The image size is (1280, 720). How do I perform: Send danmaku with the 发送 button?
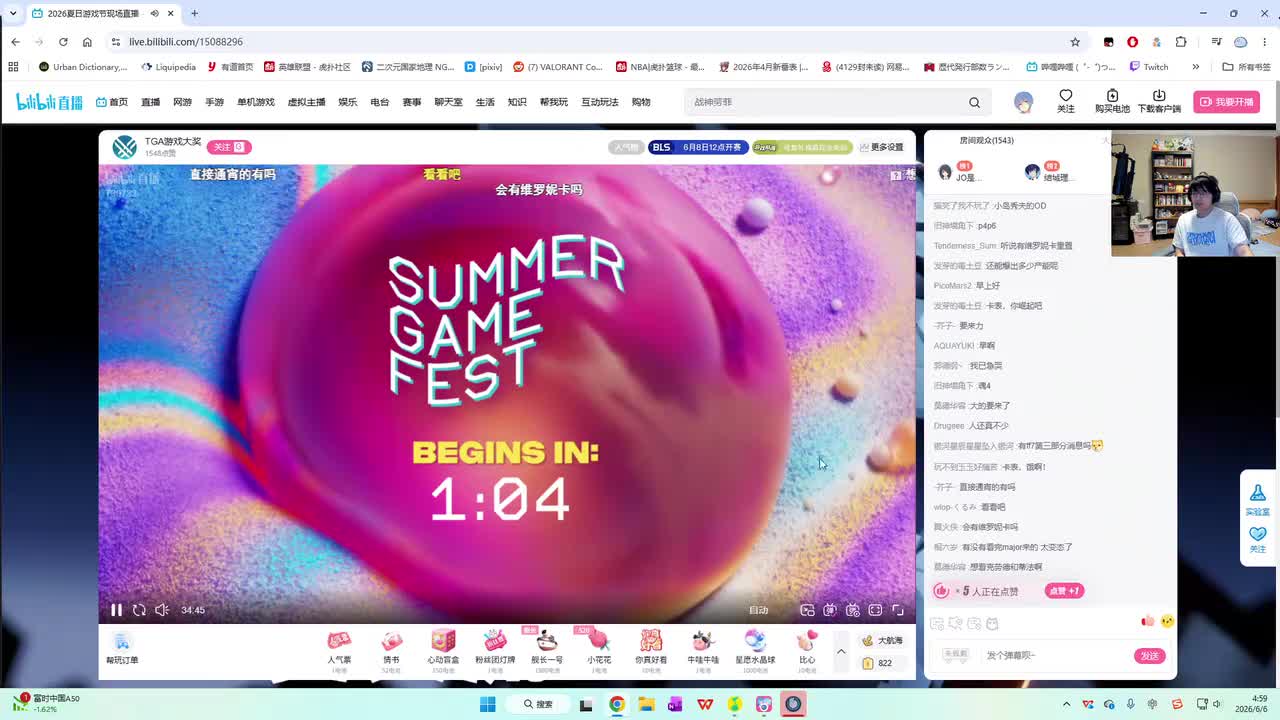coord(1150,655)
